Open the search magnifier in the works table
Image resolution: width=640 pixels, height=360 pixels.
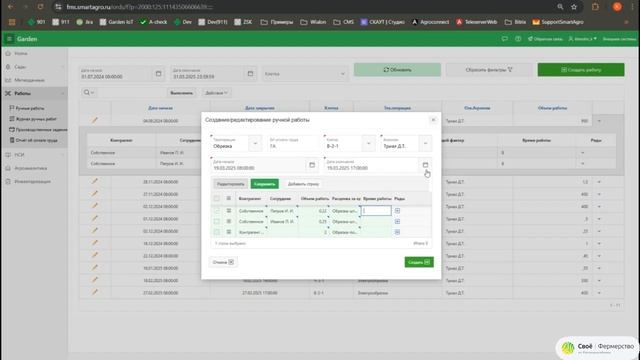88,93
